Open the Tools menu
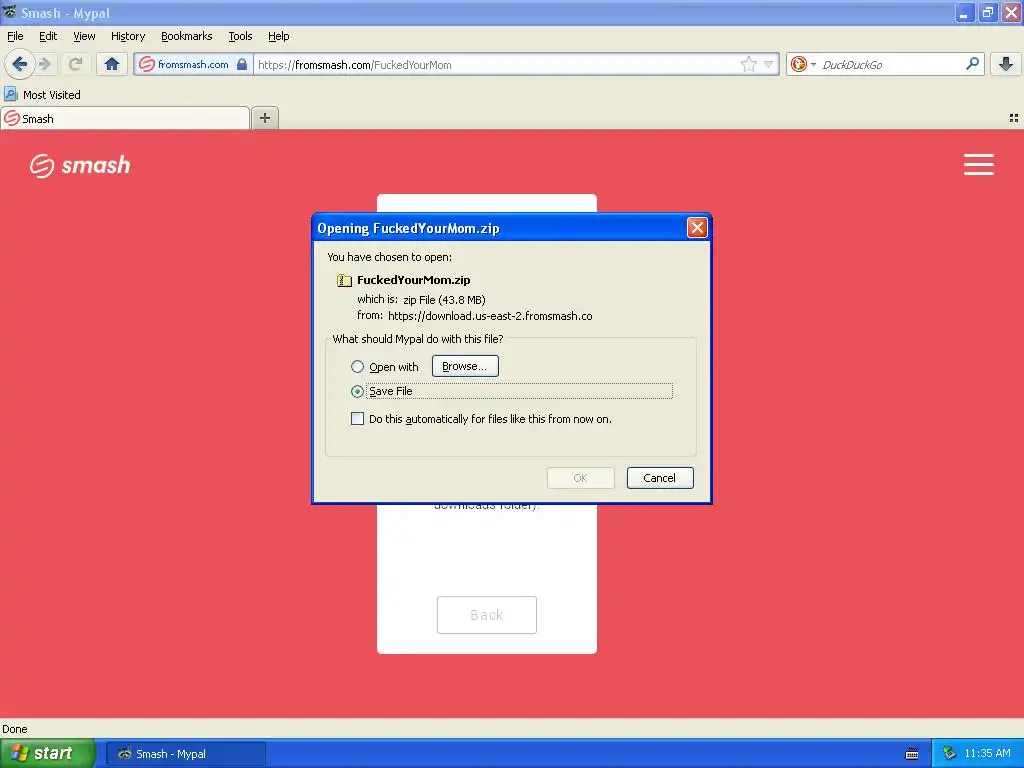The height and width of the screenshot is (768, 1024). click(x=240, y=36)
